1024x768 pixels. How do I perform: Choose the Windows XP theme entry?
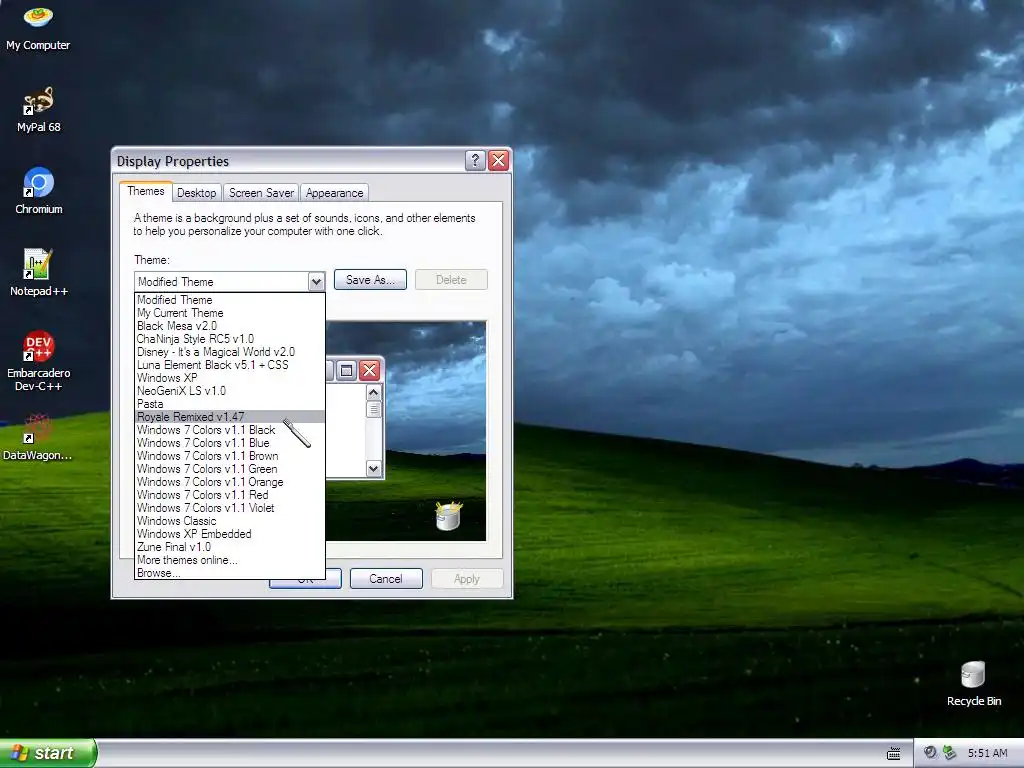tap(230, 378)
